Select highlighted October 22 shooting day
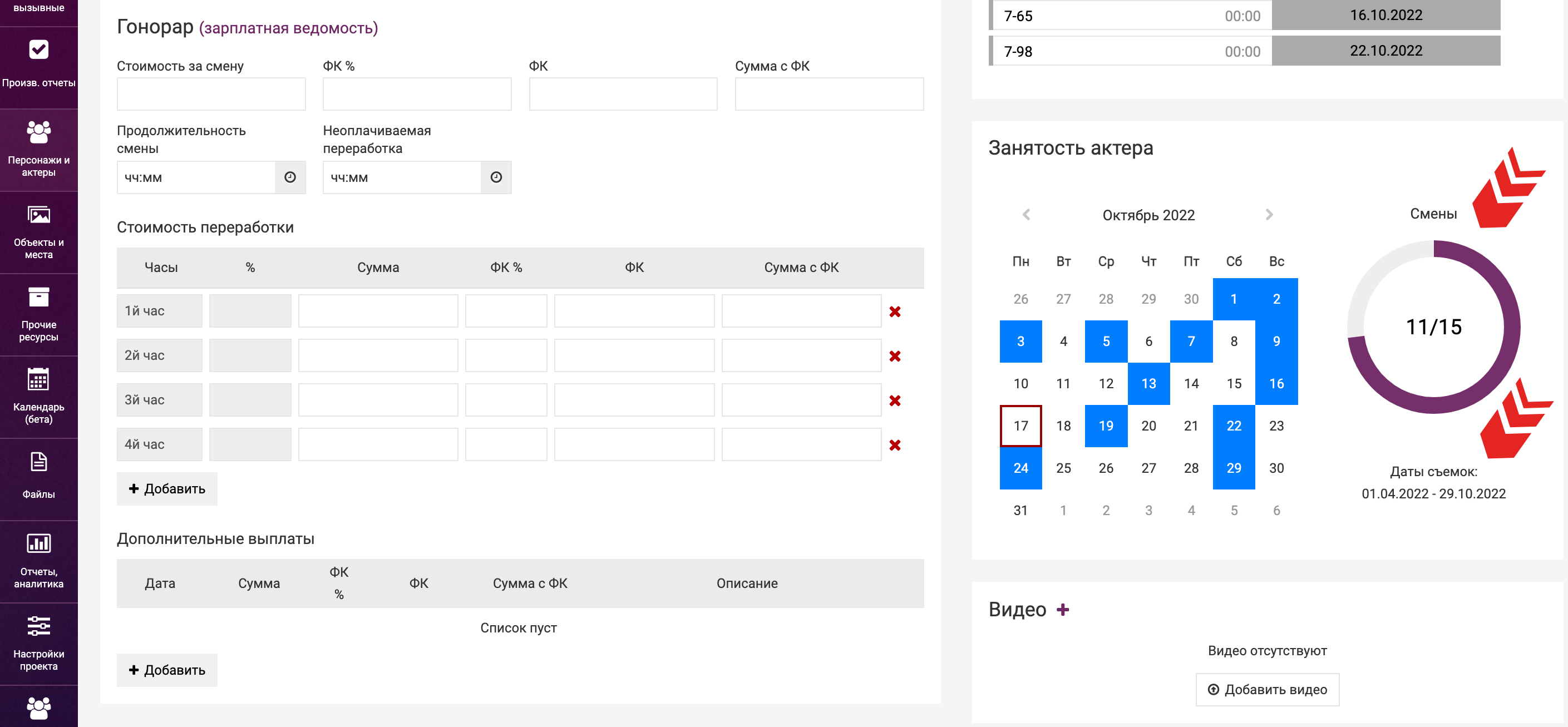 click(x=1234, y=426)
